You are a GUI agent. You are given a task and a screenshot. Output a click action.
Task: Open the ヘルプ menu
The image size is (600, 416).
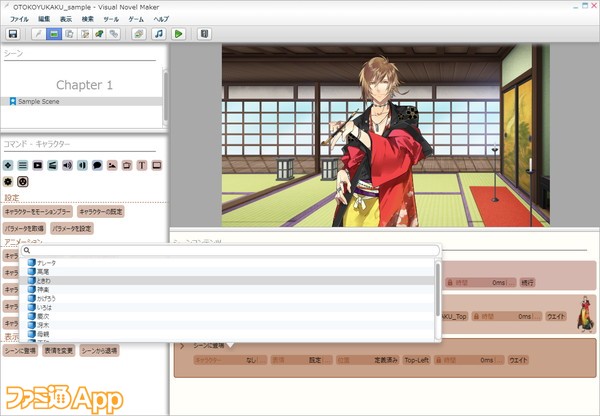tap(161, 19)
